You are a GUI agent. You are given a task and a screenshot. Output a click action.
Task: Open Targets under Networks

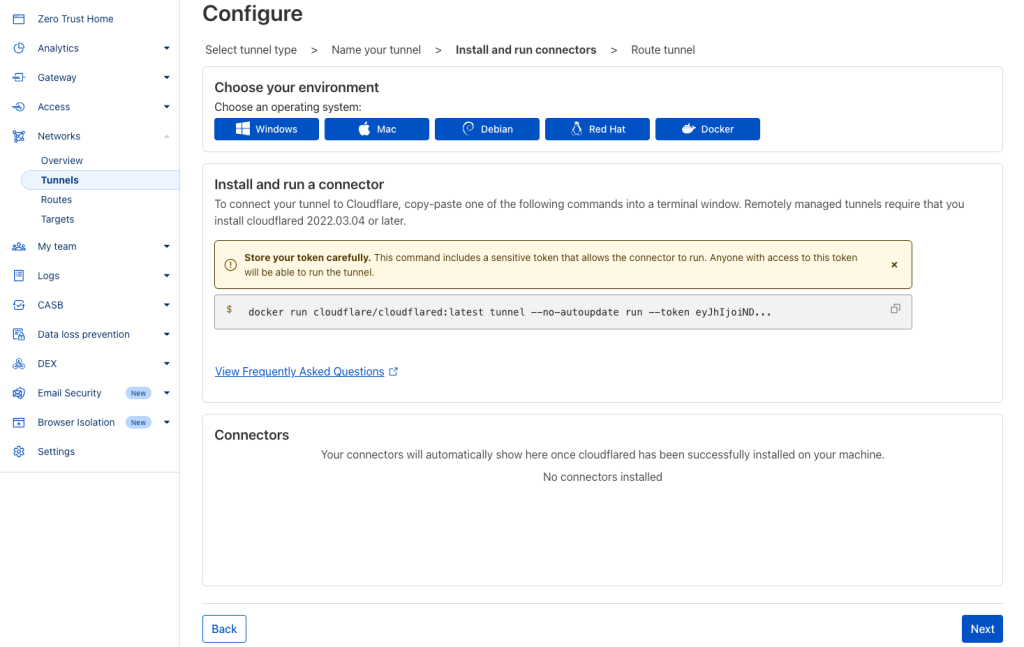(x=57, y=219)
